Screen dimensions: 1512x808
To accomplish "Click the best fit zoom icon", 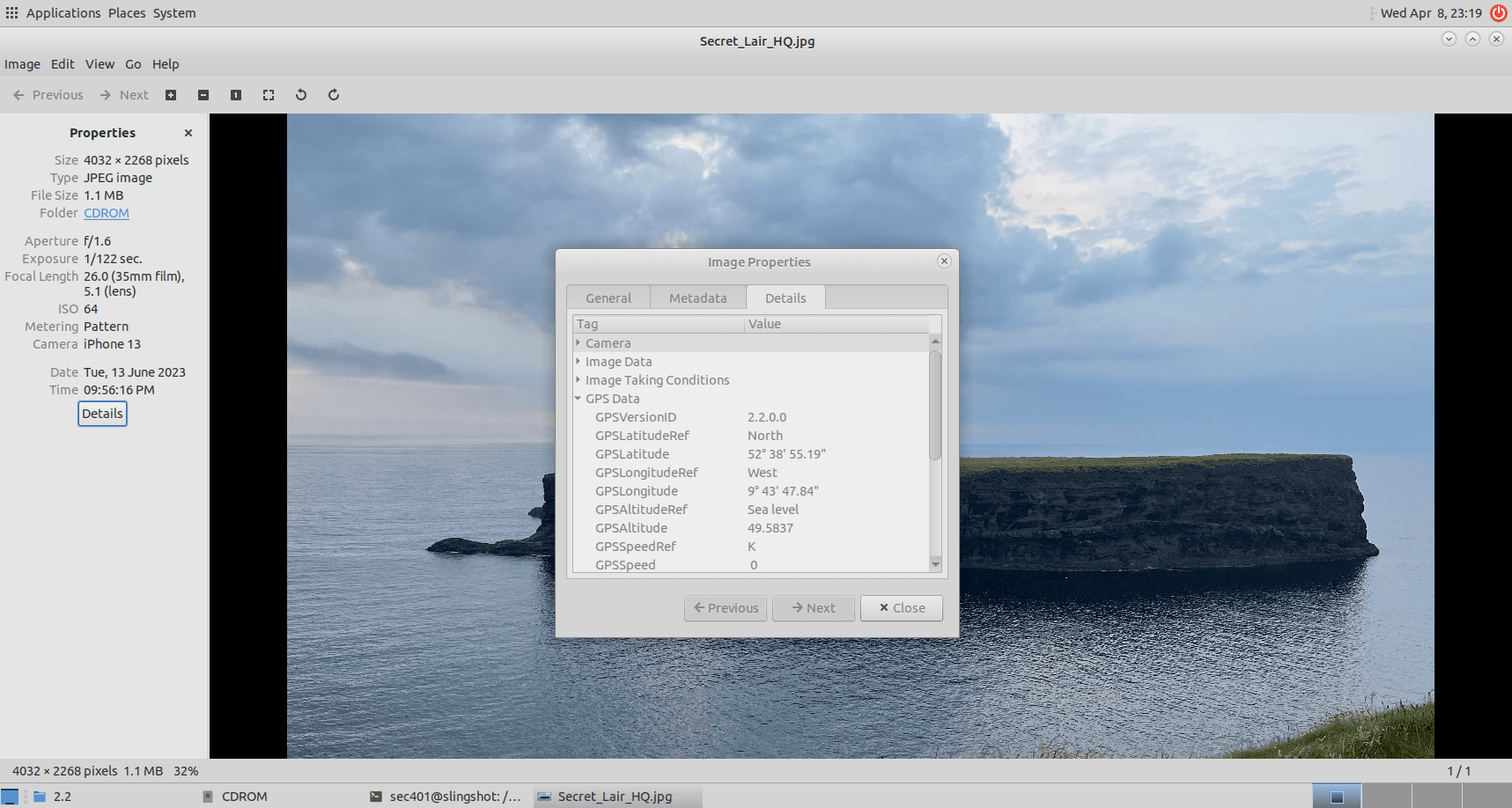I will [x=269, y=95].
